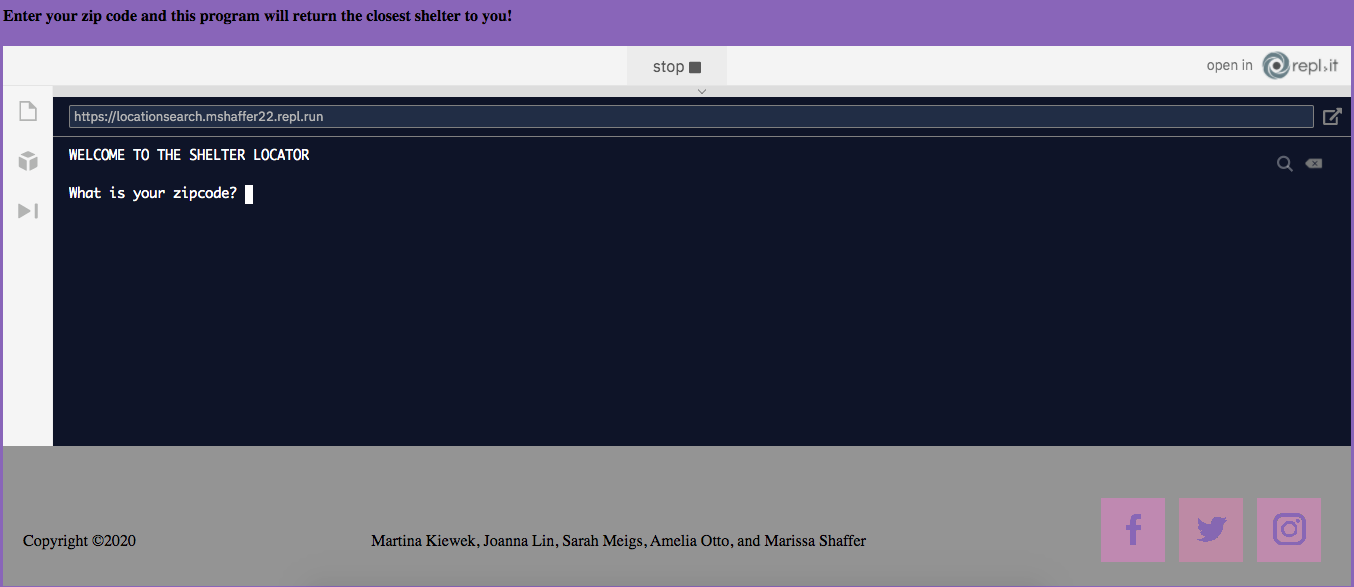Open the Twitter social link
The image size is (1354, 587).
tap(1211, 530)
